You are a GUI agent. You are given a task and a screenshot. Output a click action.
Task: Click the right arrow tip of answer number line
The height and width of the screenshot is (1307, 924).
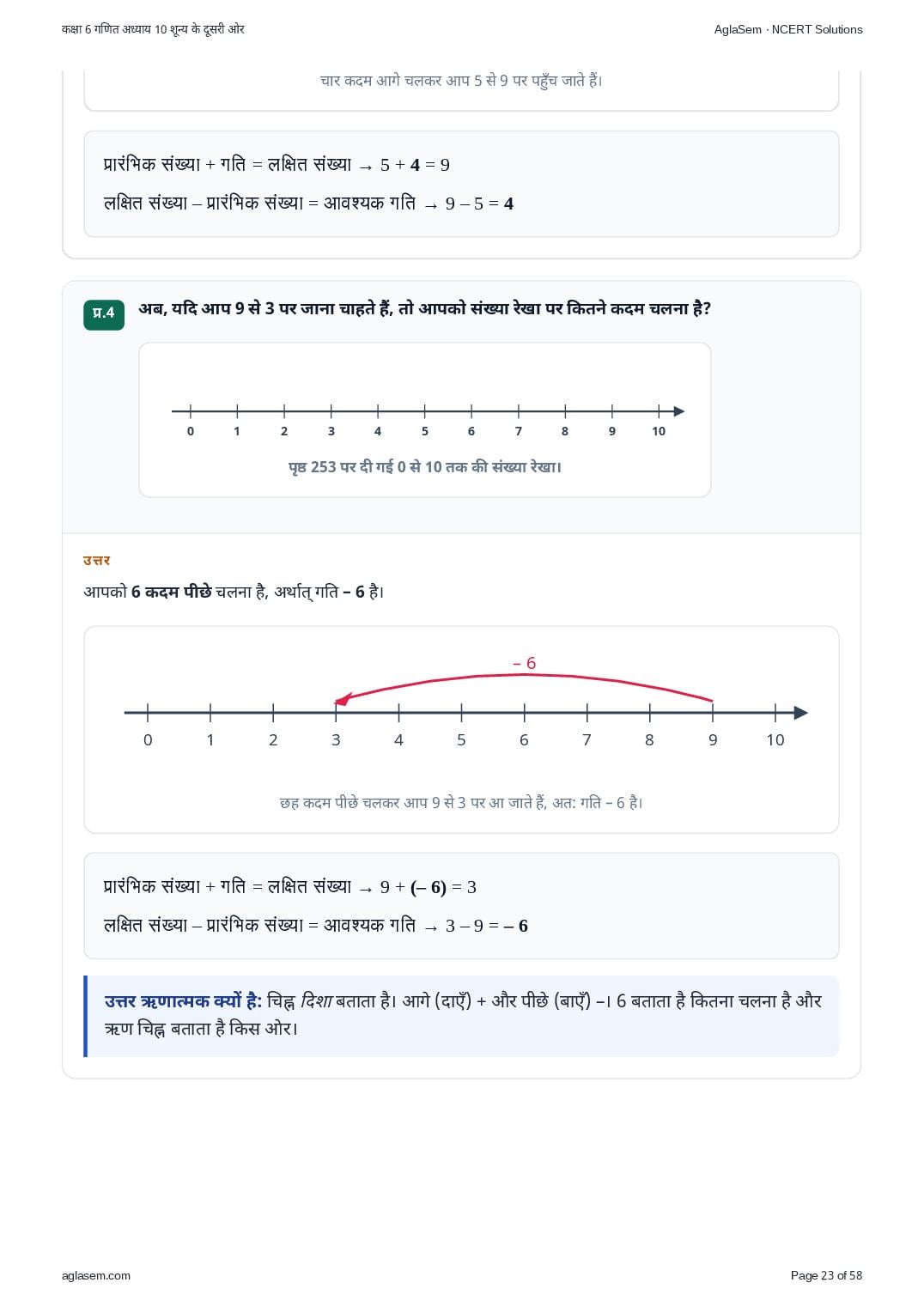pos(800,713)
